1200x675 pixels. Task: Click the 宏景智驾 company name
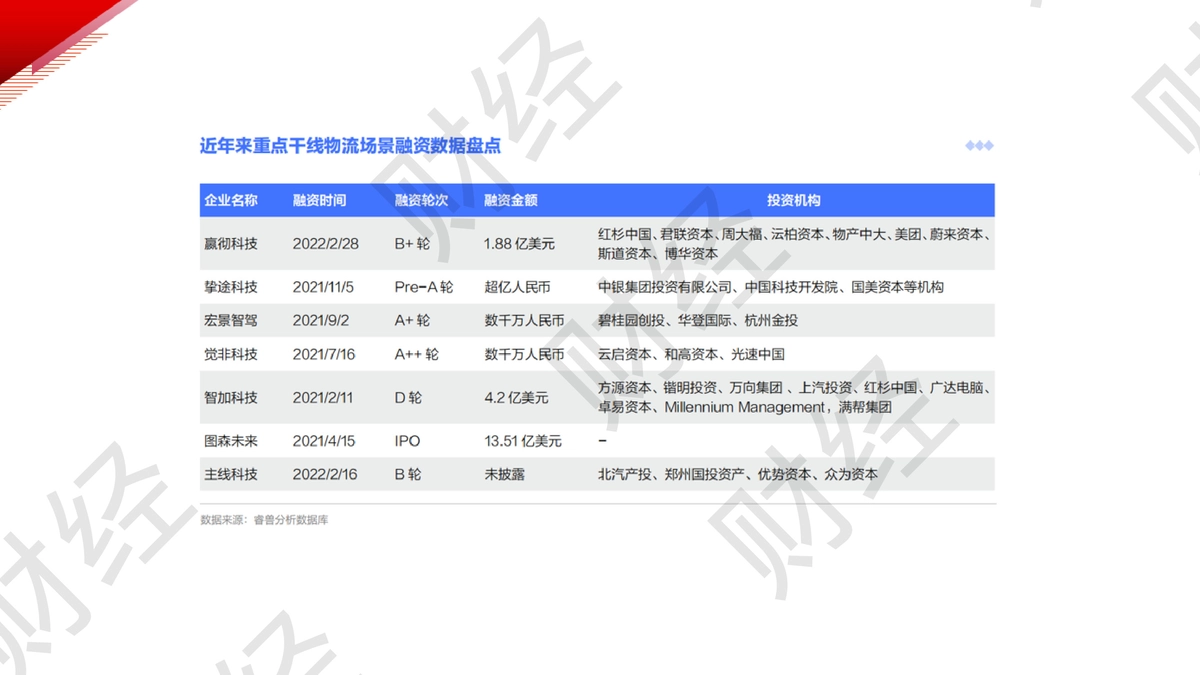pyautogui.click(x=231, y=321)
